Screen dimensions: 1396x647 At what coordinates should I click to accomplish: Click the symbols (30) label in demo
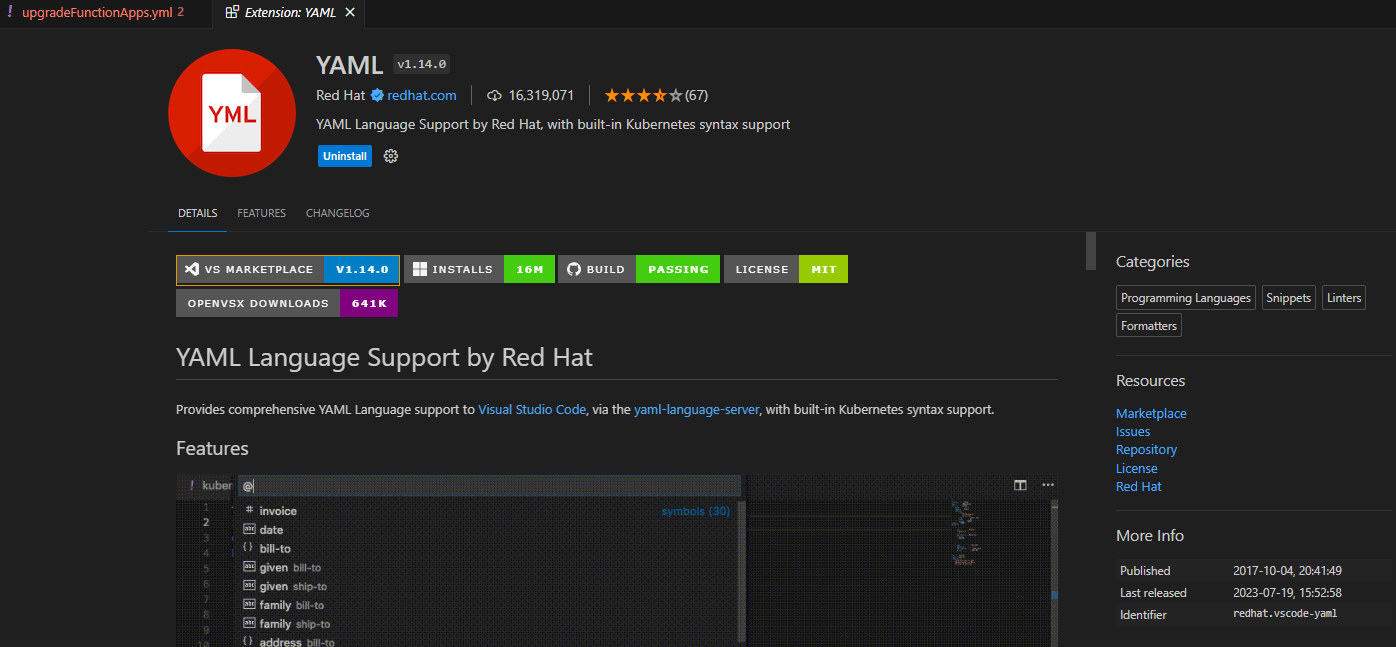coord(696,511)
